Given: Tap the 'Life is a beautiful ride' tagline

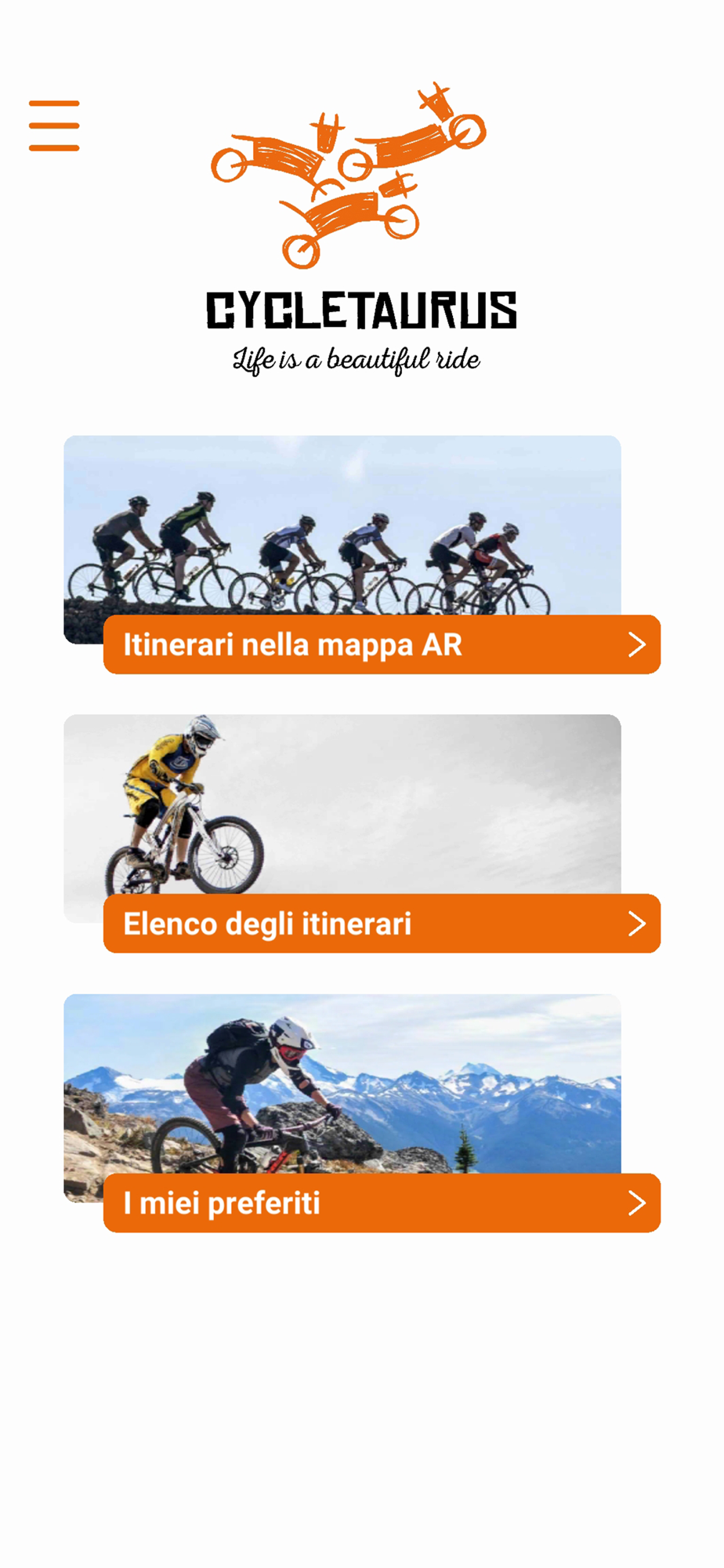Looking at the screenshot, I should [357, 360].
